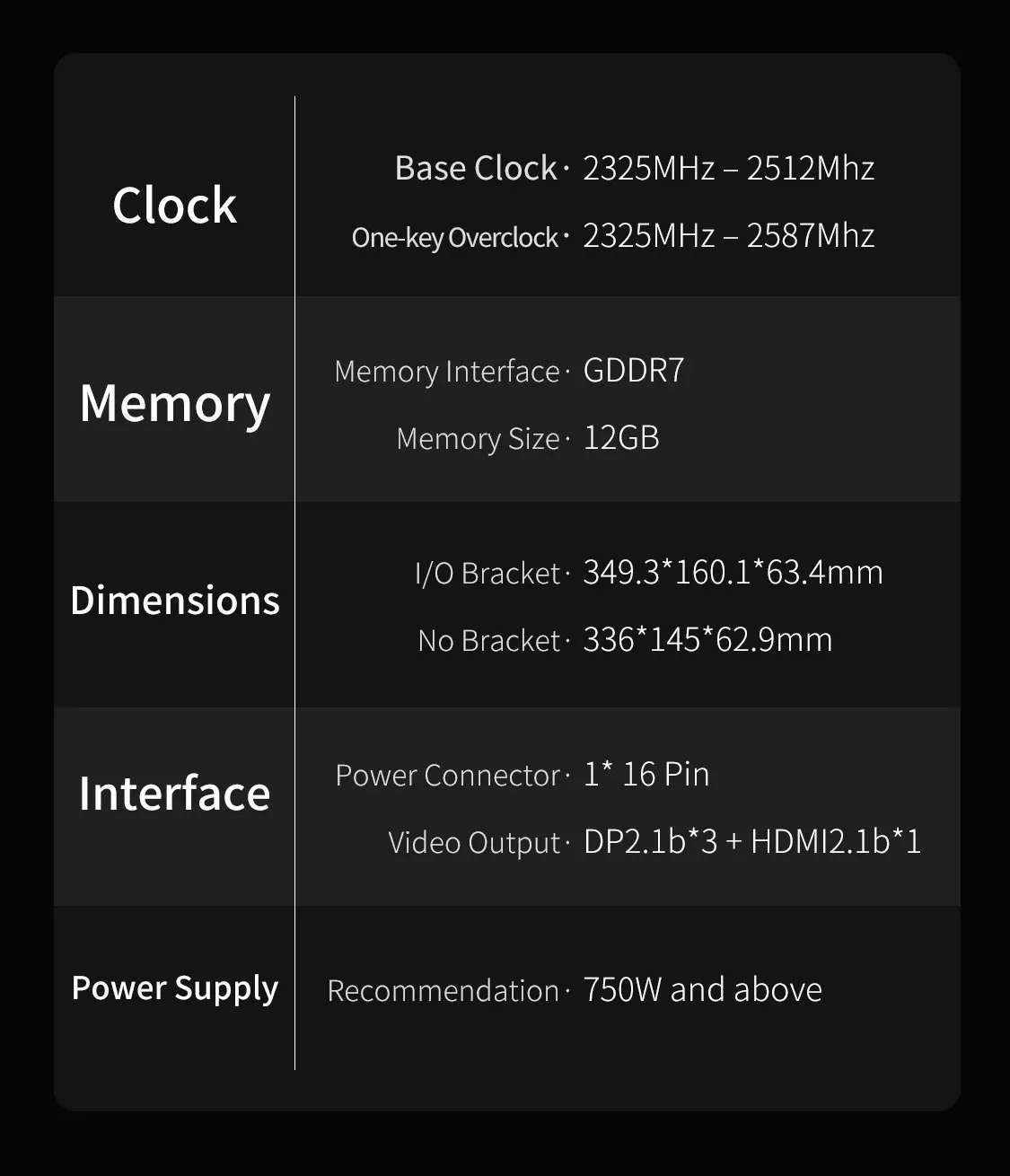Click the Clock section heading
Image resolution: width=1010 pixels, height=1176 pixels.
(x=174, y=206)
